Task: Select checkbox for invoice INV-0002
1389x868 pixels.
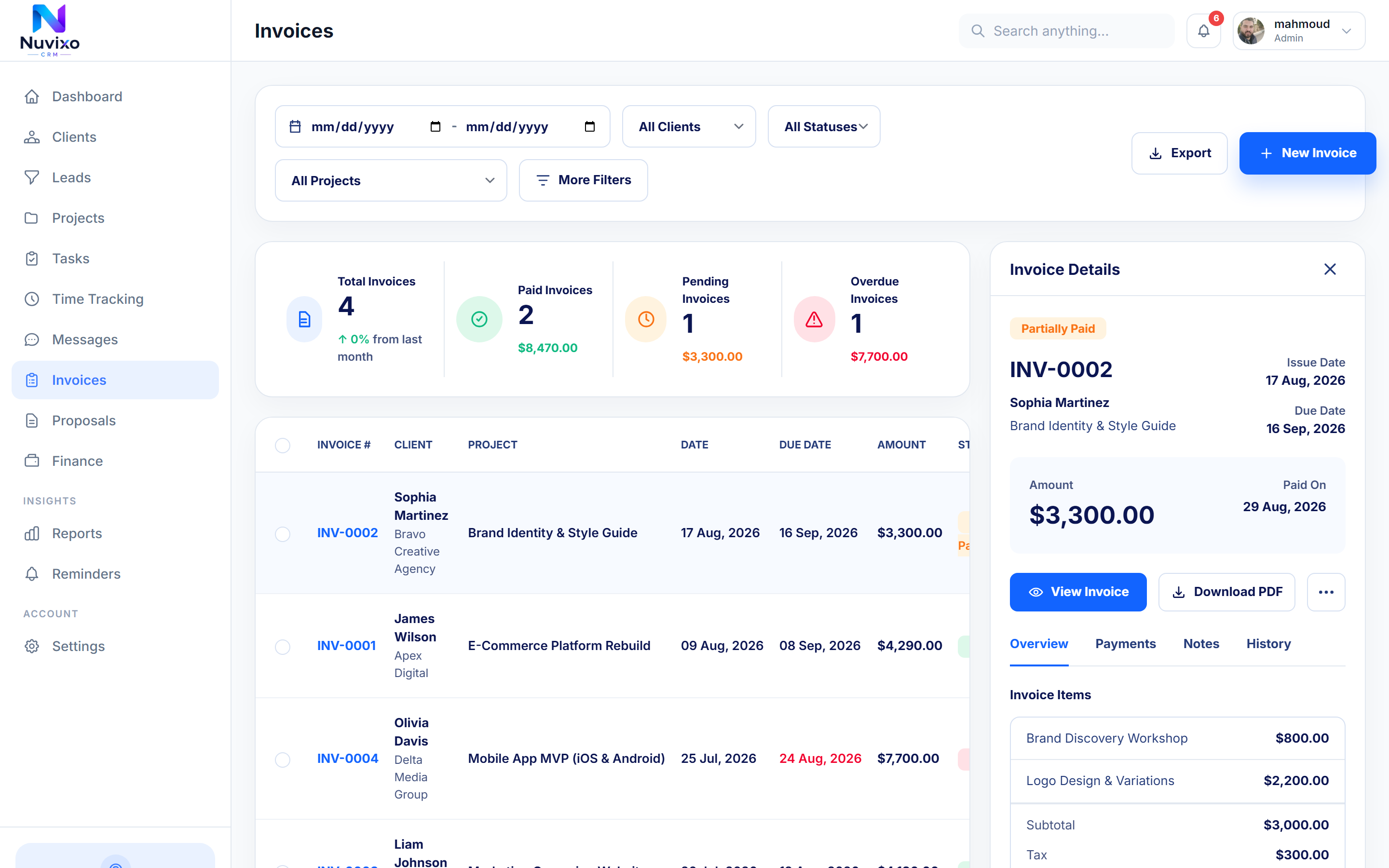Action: 283,534
